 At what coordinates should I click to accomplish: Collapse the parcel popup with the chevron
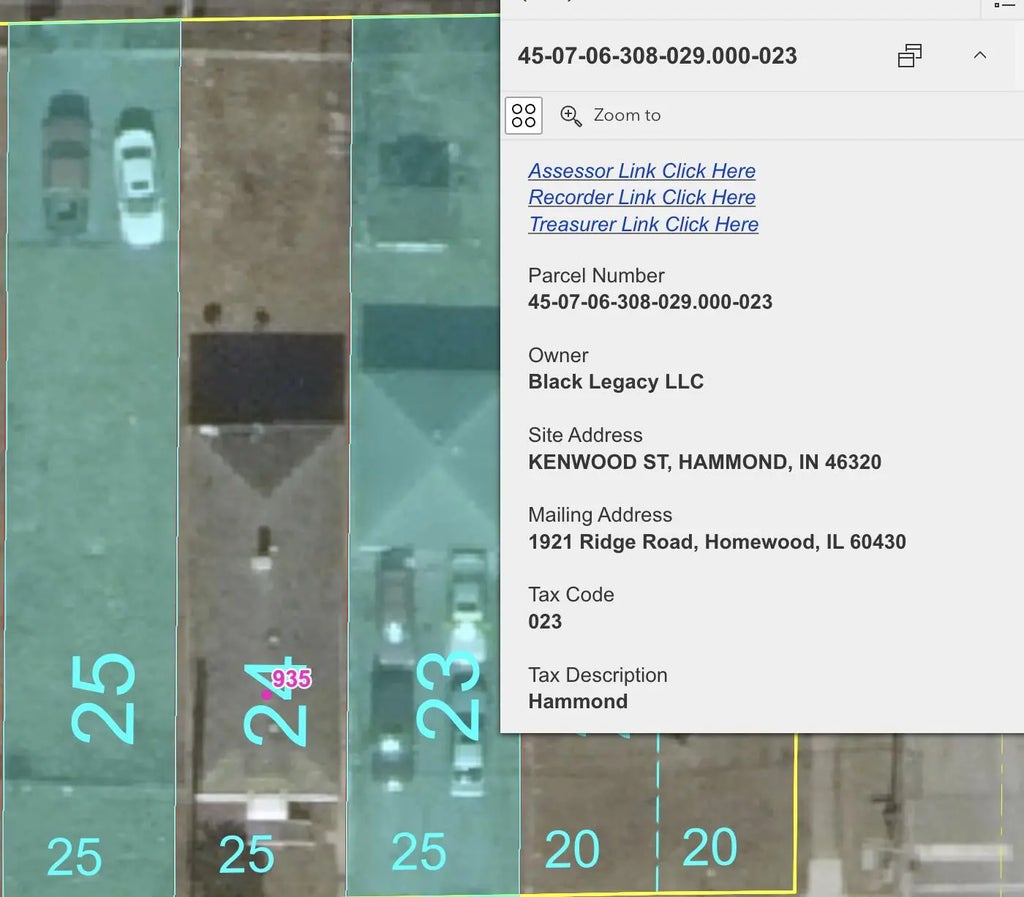click(979, 56)
